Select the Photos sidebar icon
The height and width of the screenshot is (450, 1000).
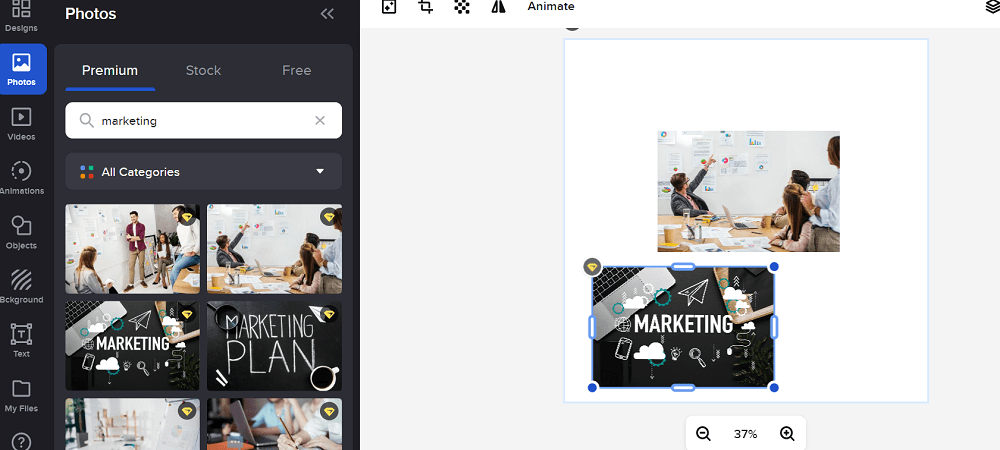(22, 69)
